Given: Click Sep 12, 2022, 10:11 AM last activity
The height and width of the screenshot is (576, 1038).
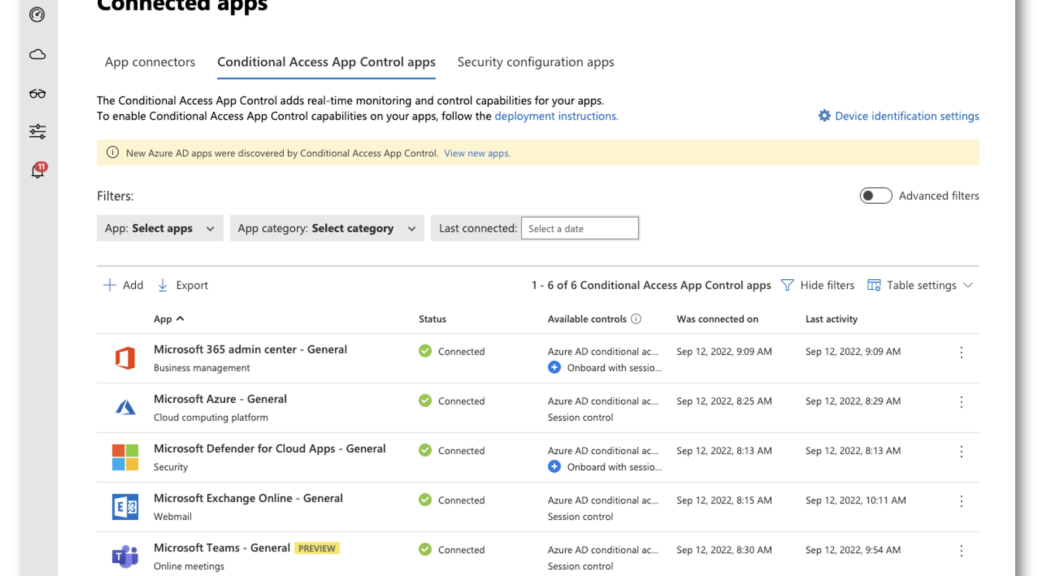Looking at the screenshot, I should [855, 501].
